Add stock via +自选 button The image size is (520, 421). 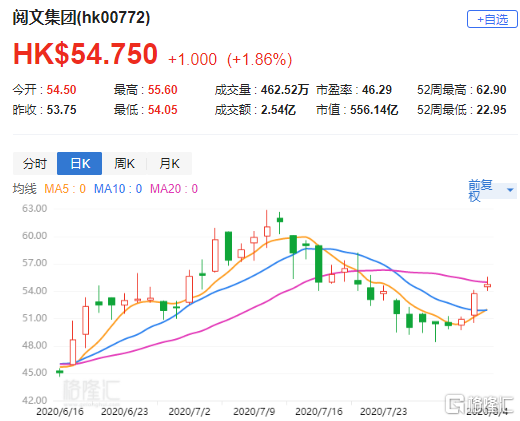tap(492, 19)
